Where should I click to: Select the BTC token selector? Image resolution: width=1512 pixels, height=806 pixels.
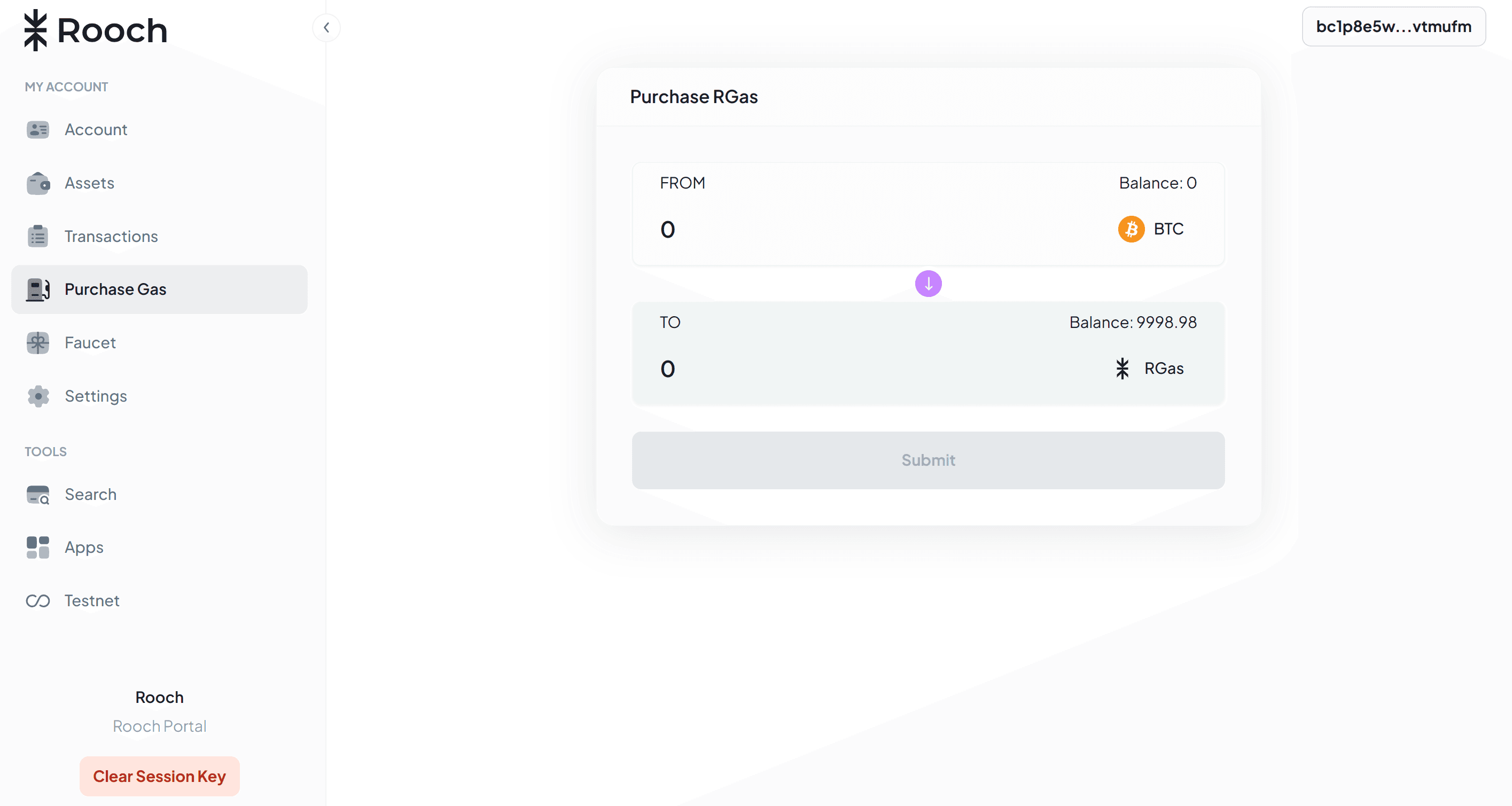pos(1150,229)
